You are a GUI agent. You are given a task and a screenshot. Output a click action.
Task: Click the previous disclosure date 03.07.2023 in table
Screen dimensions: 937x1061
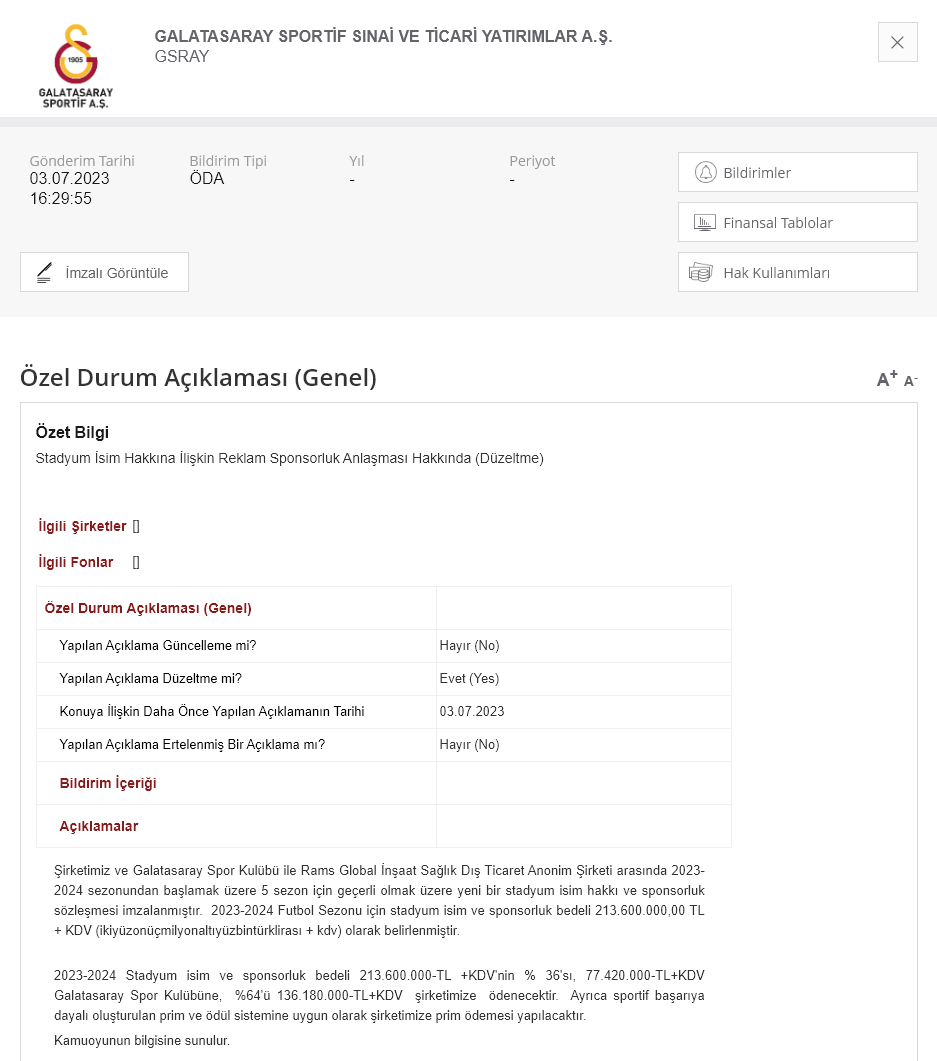(x=472, y=712)
